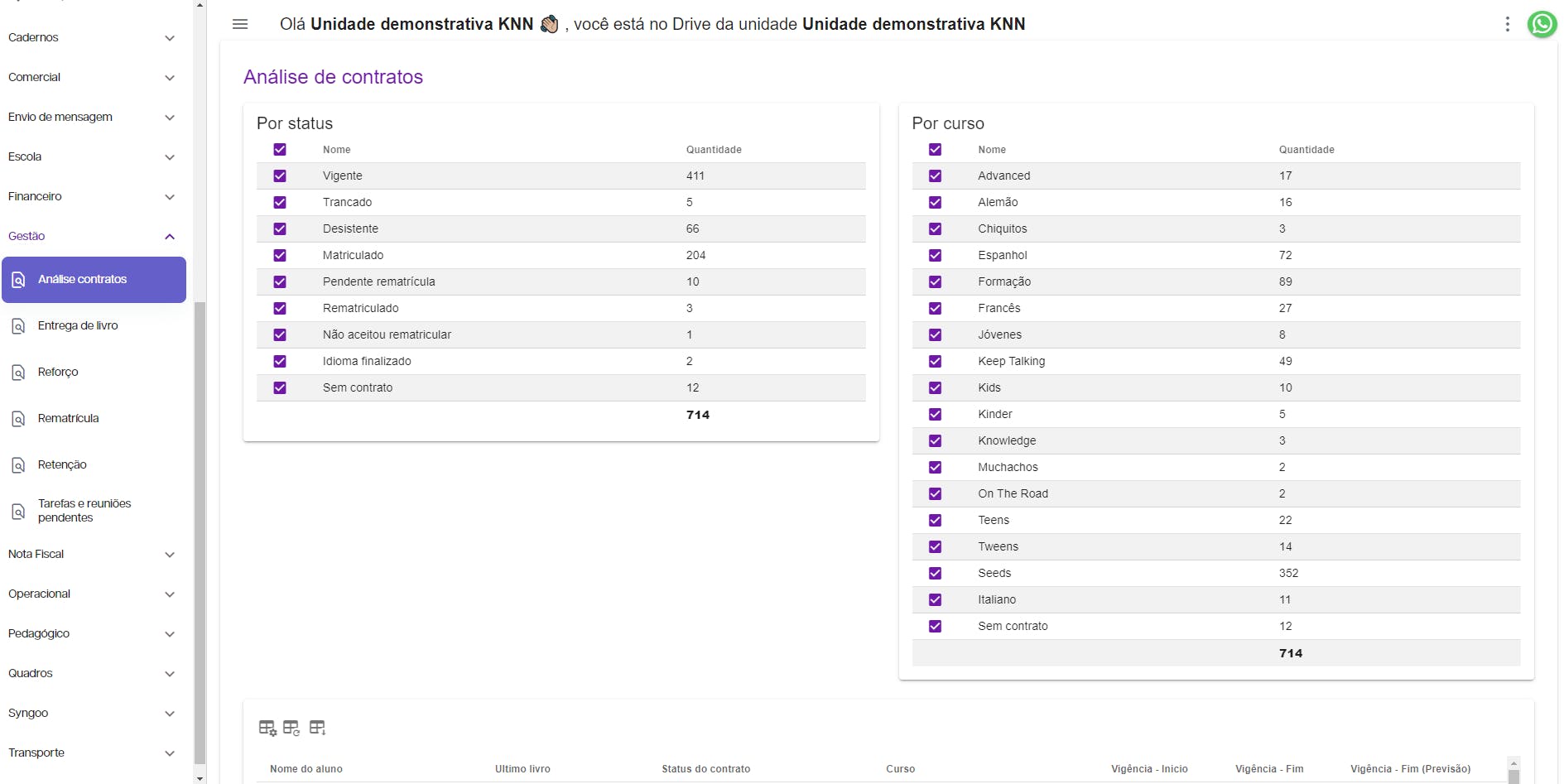Click the table refresh icon
This screenshot has height=784, width=1564.
(291, 728)
